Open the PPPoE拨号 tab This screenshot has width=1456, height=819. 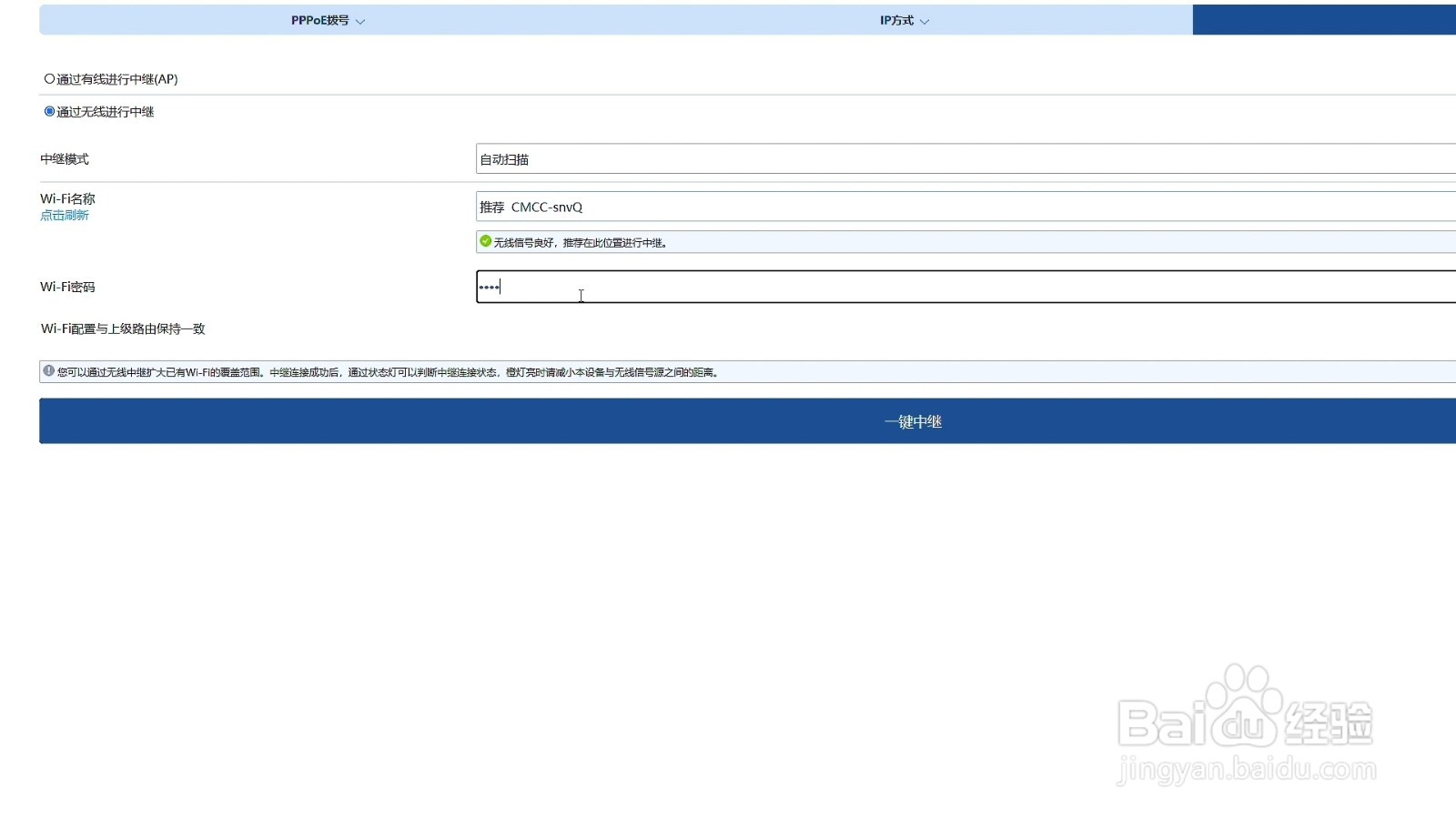coord(328,20)
